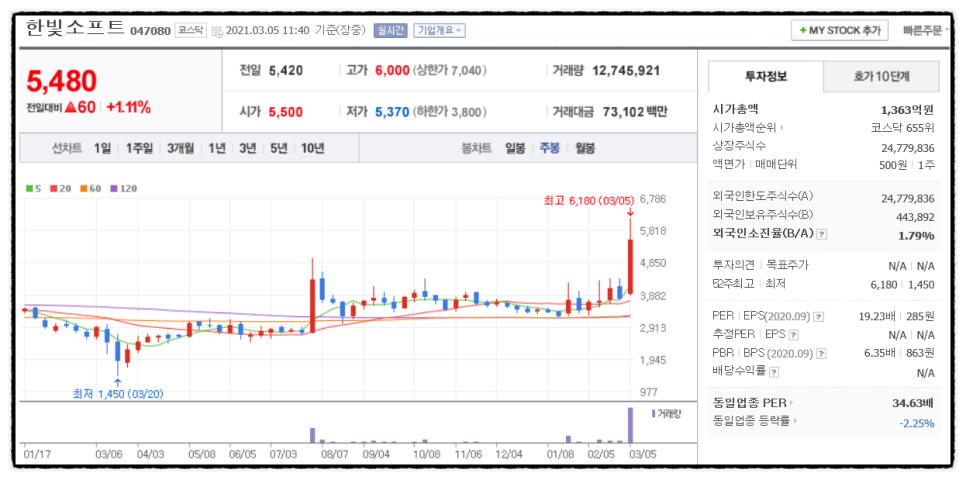The width and height of the screenshot is (966, 480).
Task: Open the 동일업종 PER link
Action: (x=753, y=403)
